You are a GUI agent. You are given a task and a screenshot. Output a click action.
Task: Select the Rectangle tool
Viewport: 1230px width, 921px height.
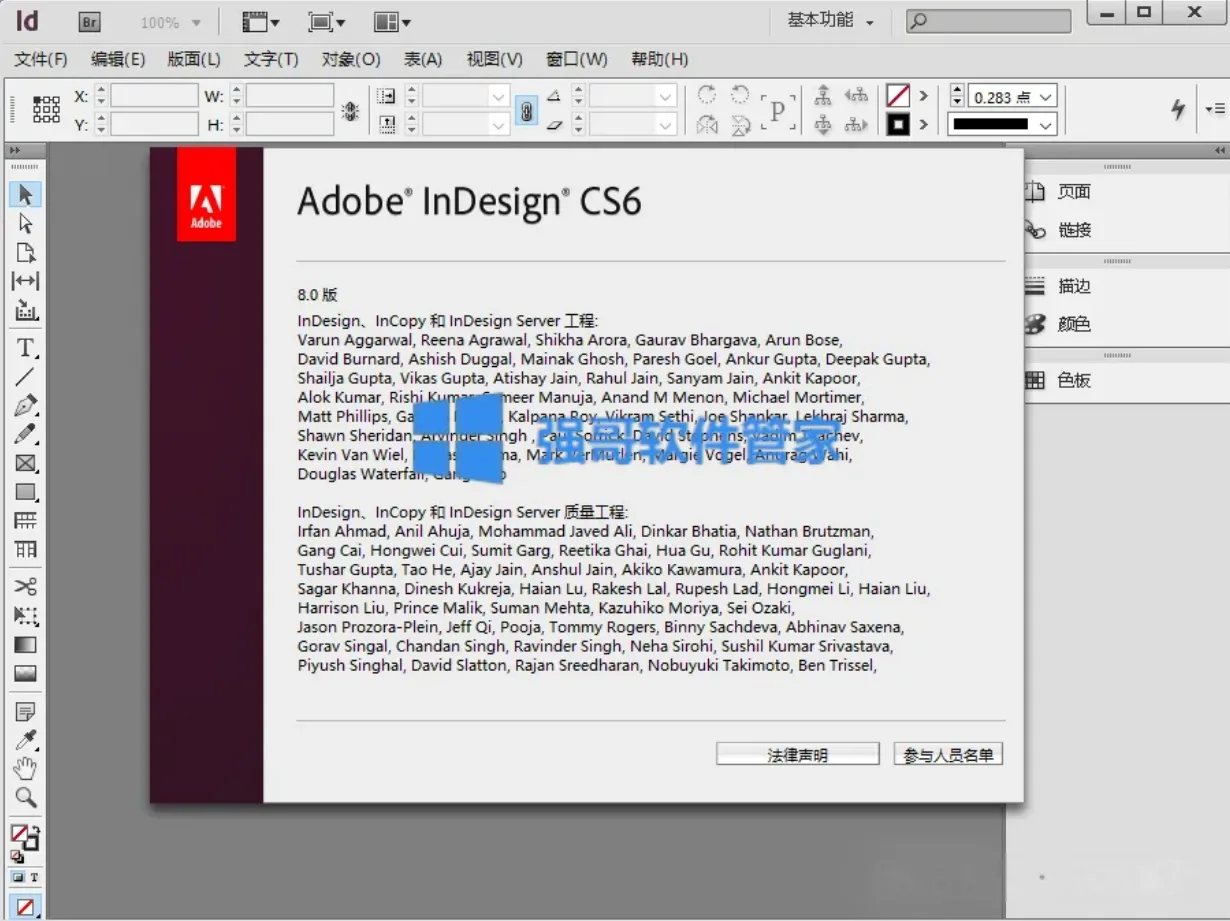[x=25, y=492]
